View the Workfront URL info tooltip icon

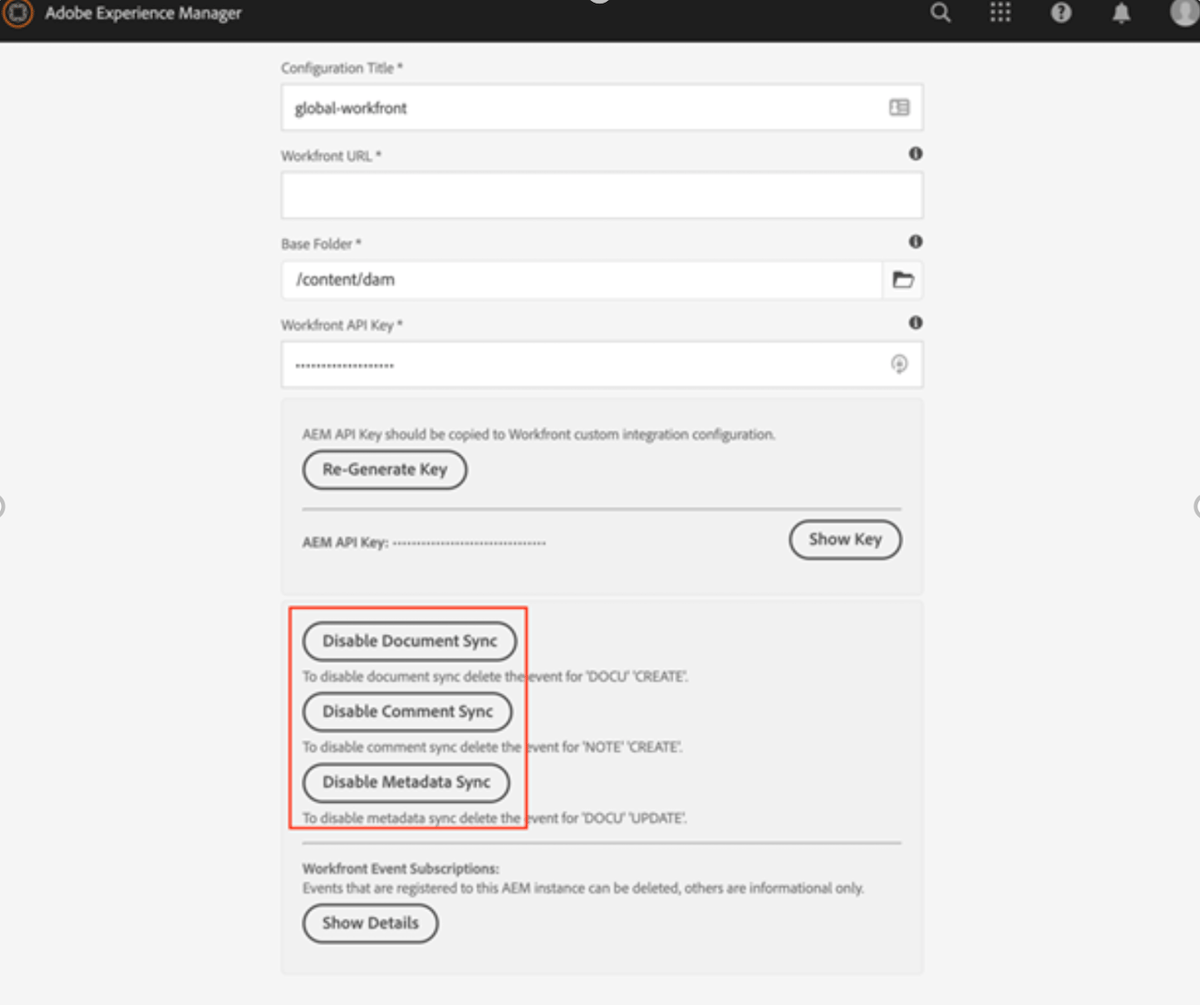tap(916, 153)
